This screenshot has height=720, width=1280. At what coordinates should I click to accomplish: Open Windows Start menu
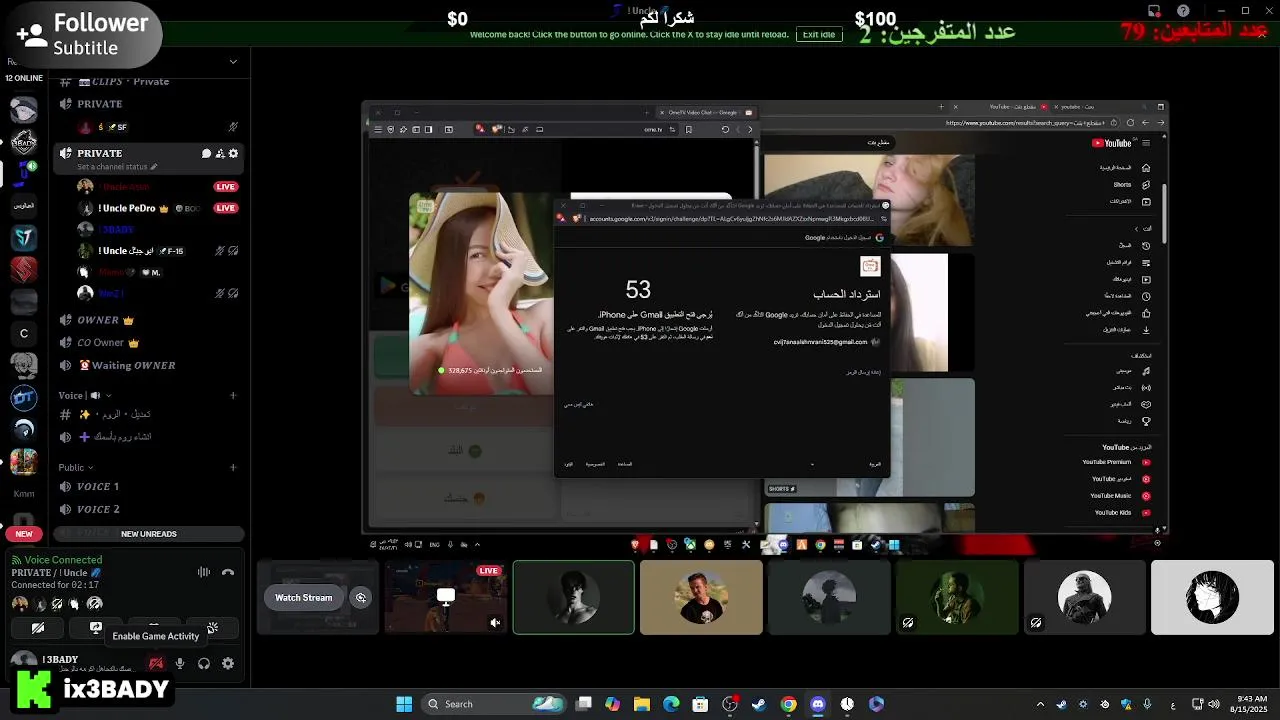pyautogui.click(x=404, y=704)
